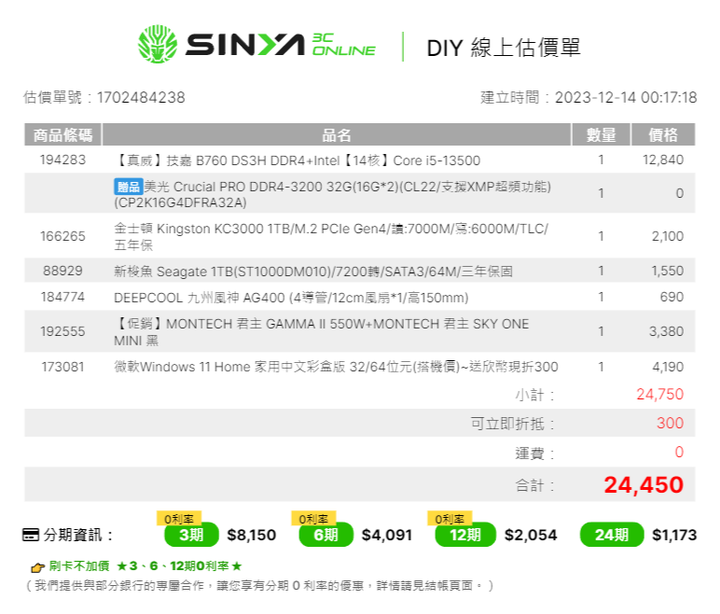
Task: Select the 12期 installment badge
Action: [x=466, y=535]
